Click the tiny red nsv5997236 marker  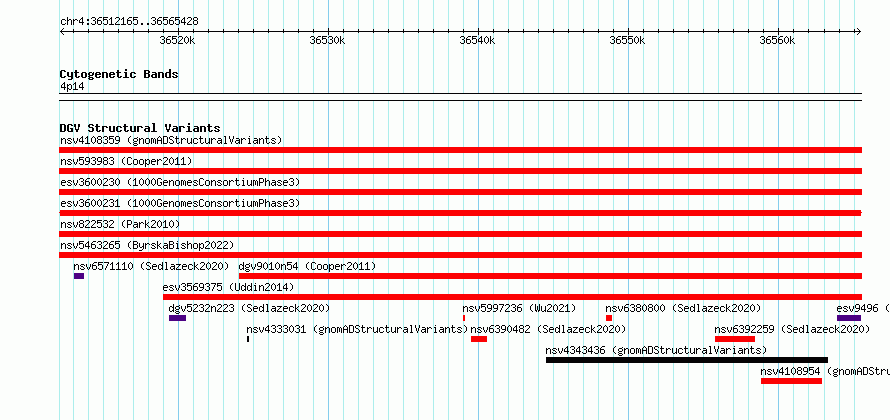(464, 318)
